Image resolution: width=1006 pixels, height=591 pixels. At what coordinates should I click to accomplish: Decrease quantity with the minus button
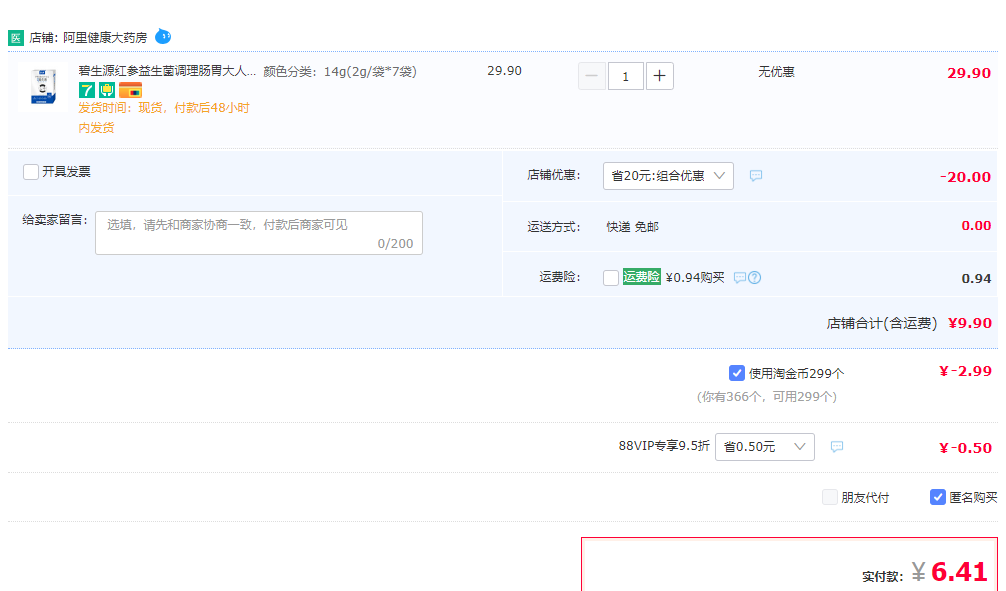[x=592, y=76]
